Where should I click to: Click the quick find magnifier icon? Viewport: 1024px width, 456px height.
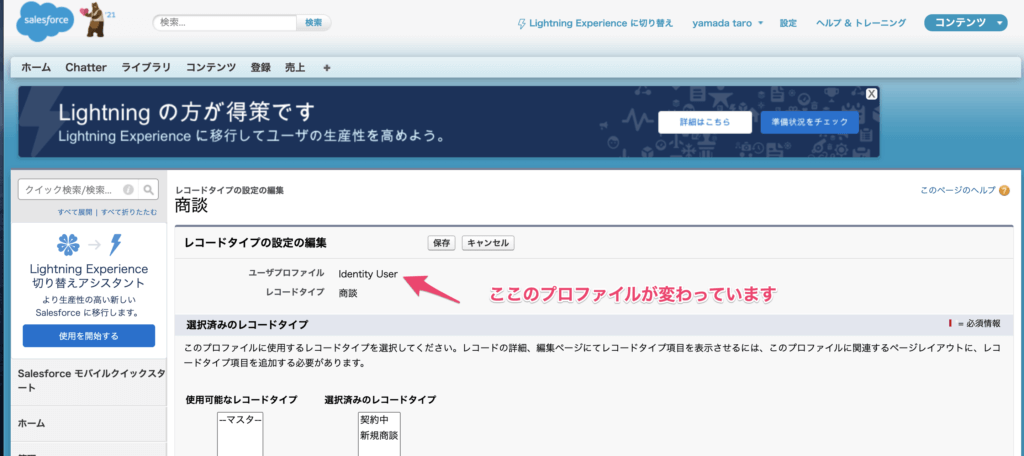(x=149, y=189)
